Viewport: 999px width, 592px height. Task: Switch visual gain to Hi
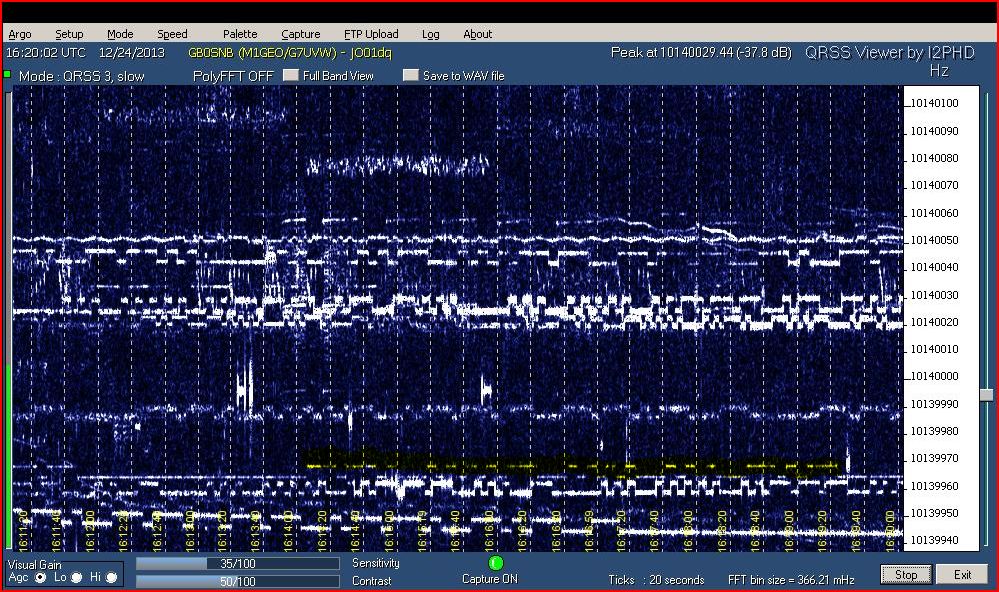pos(112,578)
